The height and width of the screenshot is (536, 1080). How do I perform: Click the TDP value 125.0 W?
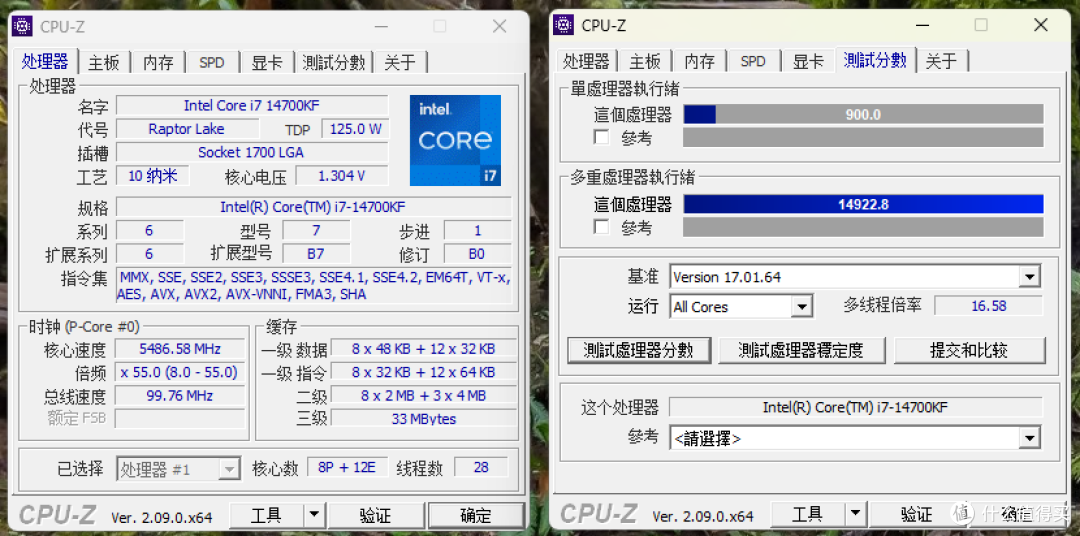coord(355,129)
